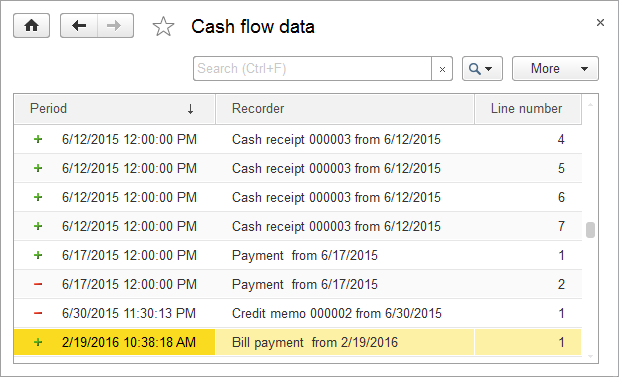Click the scrollbar up arrow
The width and height of the screenshot is (619, 377).
[590, 105]
